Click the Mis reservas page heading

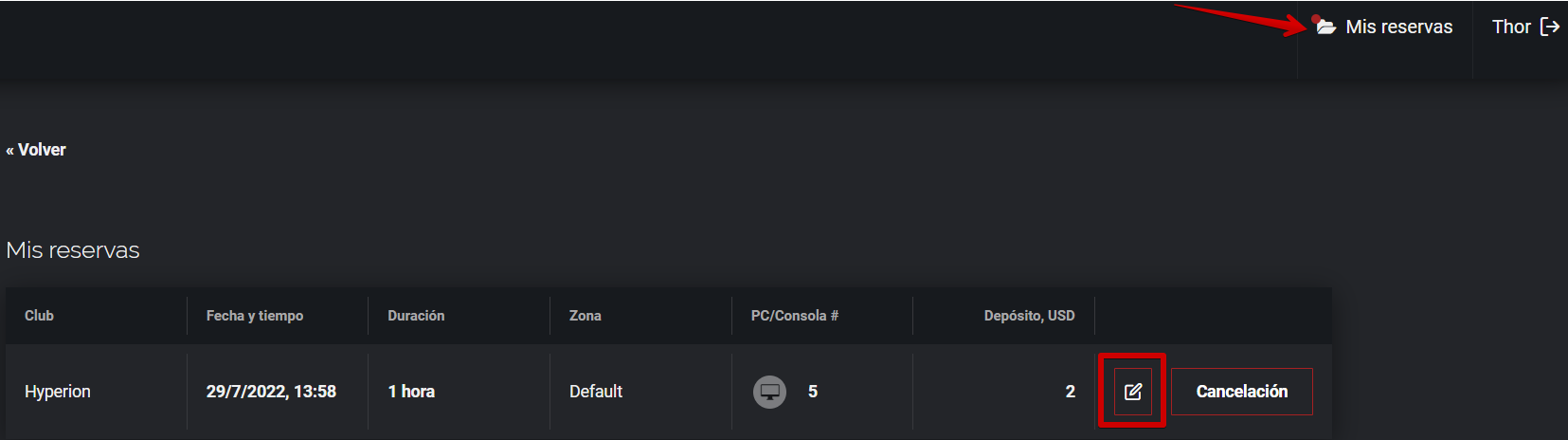tap(73, 250)
